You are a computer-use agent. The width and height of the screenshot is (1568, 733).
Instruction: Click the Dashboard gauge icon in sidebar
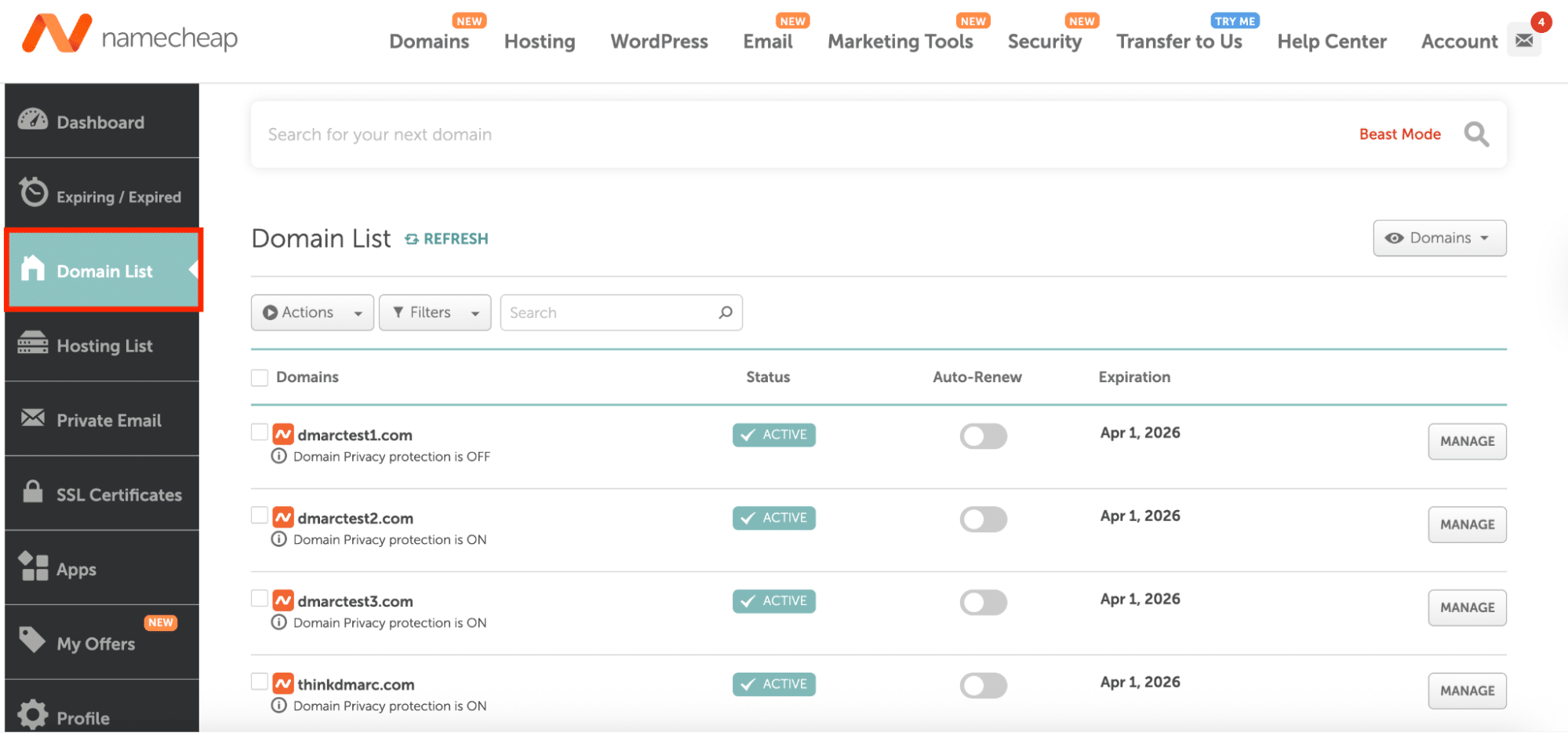[33, 120]
